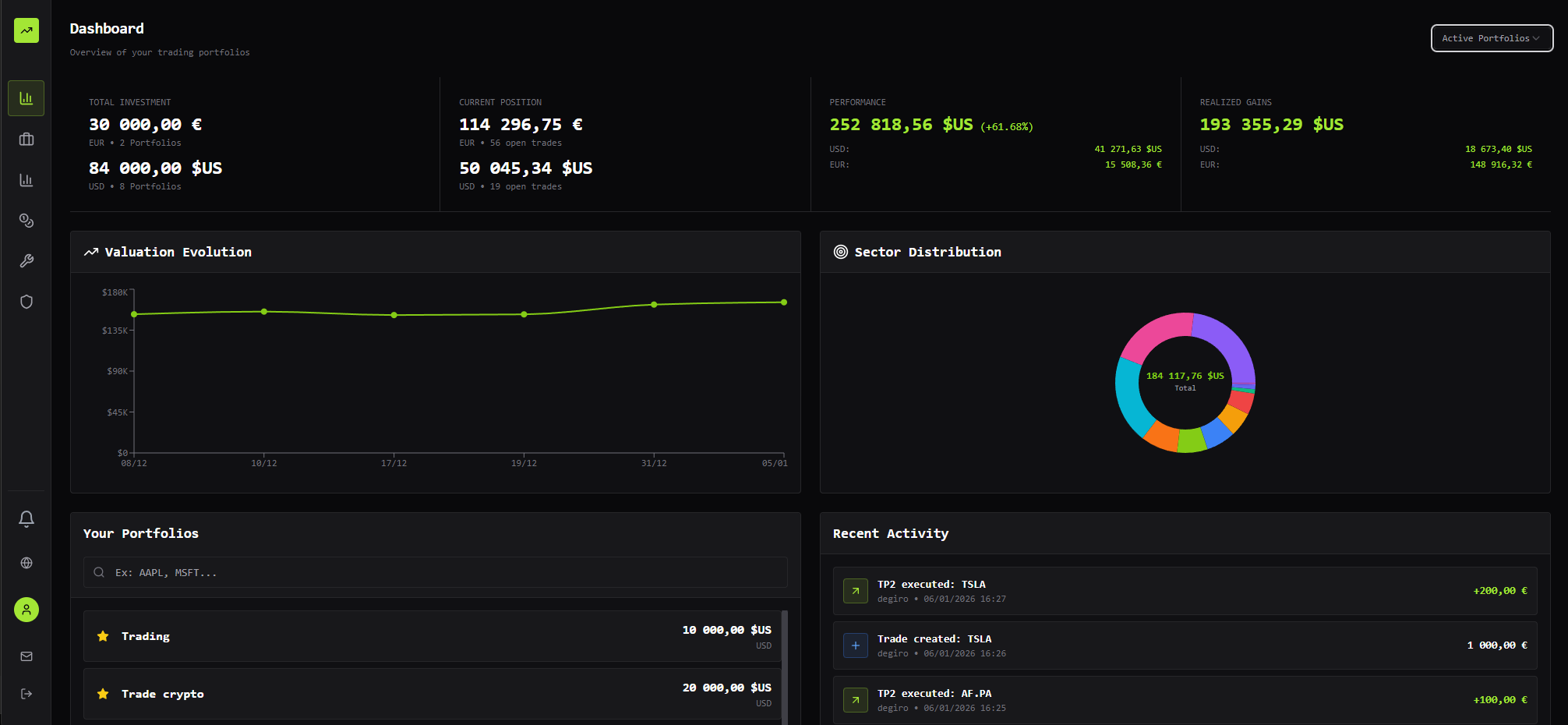1568x725 pixels.
Task: Open the shield icon in sidebar
Action: 26,302
